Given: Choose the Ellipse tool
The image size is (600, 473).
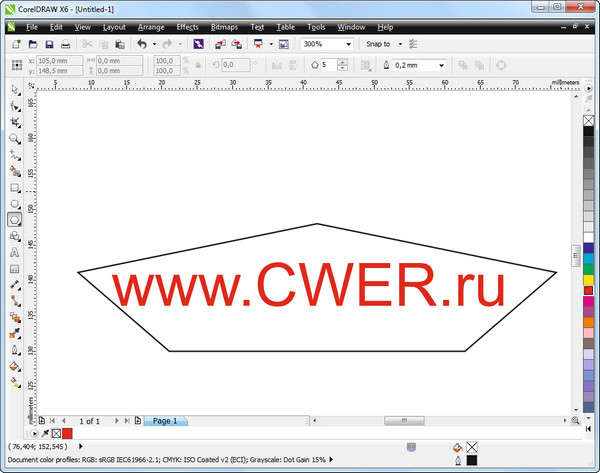Looking at the screenshot, I should pos(15,203).
